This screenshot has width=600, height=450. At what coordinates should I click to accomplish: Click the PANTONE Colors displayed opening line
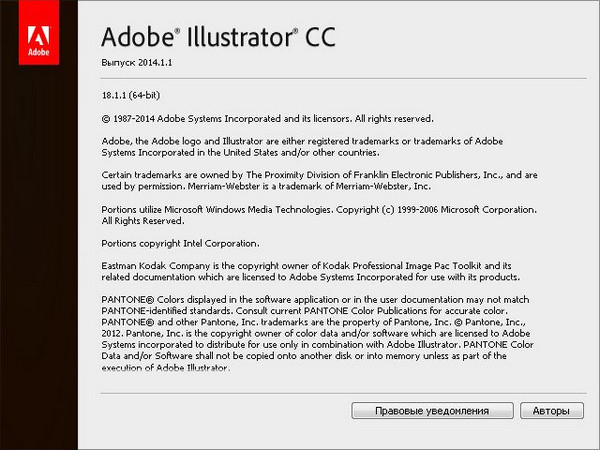click(320, 299)
